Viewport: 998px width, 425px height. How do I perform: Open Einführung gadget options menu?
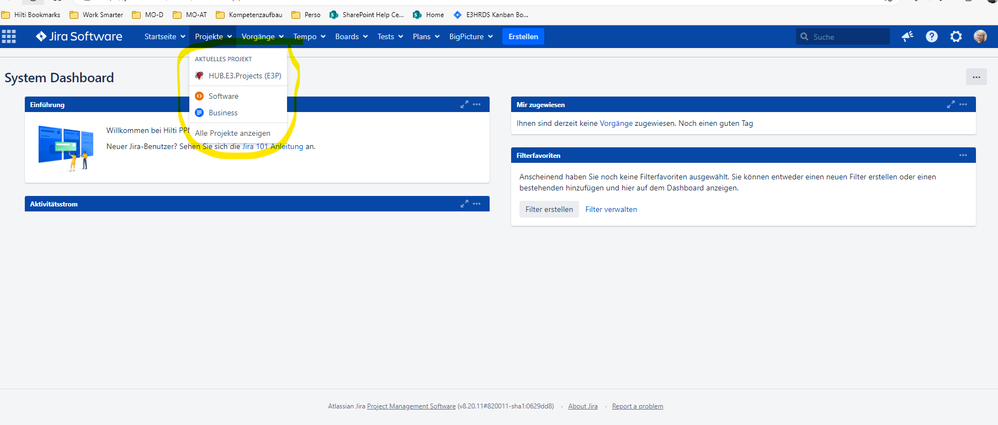pos(477,104)
